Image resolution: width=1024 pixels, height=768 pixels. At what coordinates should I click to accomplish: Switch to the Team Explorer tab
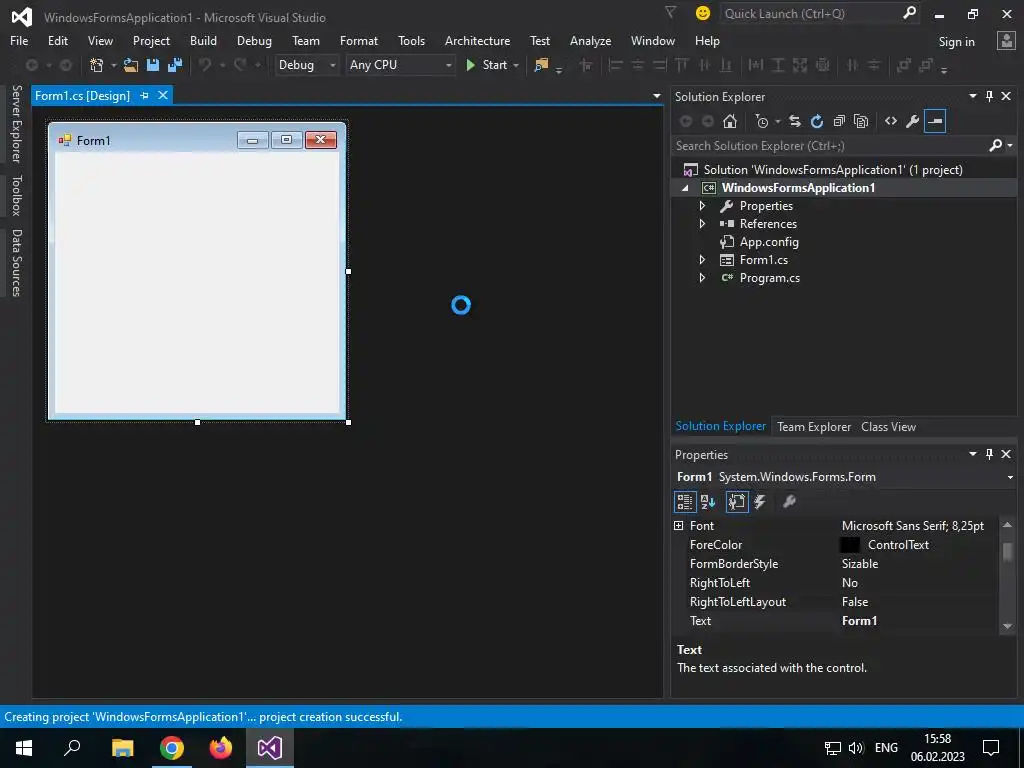pyautogui.click(x=814, y=426)
